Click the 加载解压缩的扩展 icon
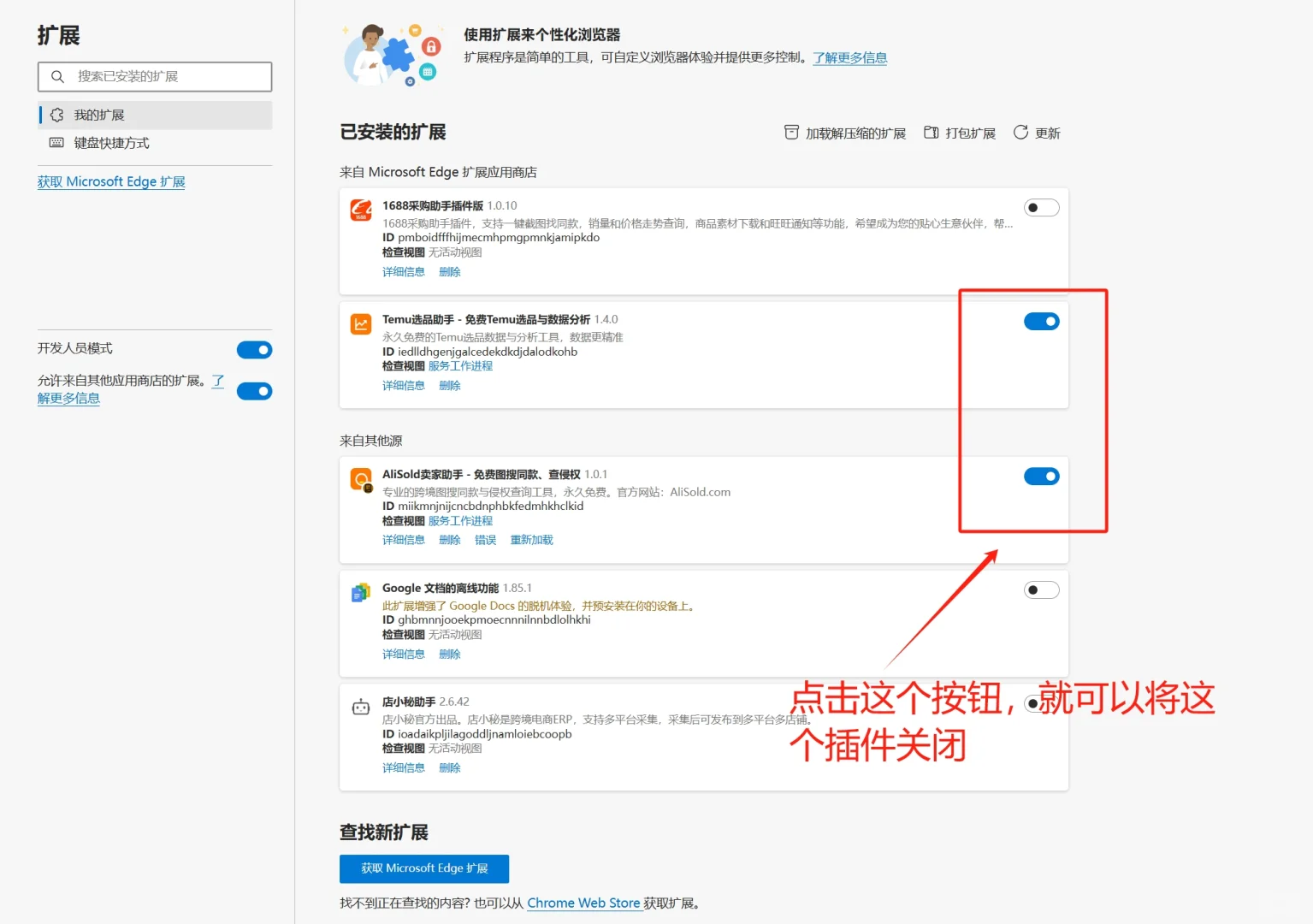This screenshot has height=924, width=1313. coord(791,133)
